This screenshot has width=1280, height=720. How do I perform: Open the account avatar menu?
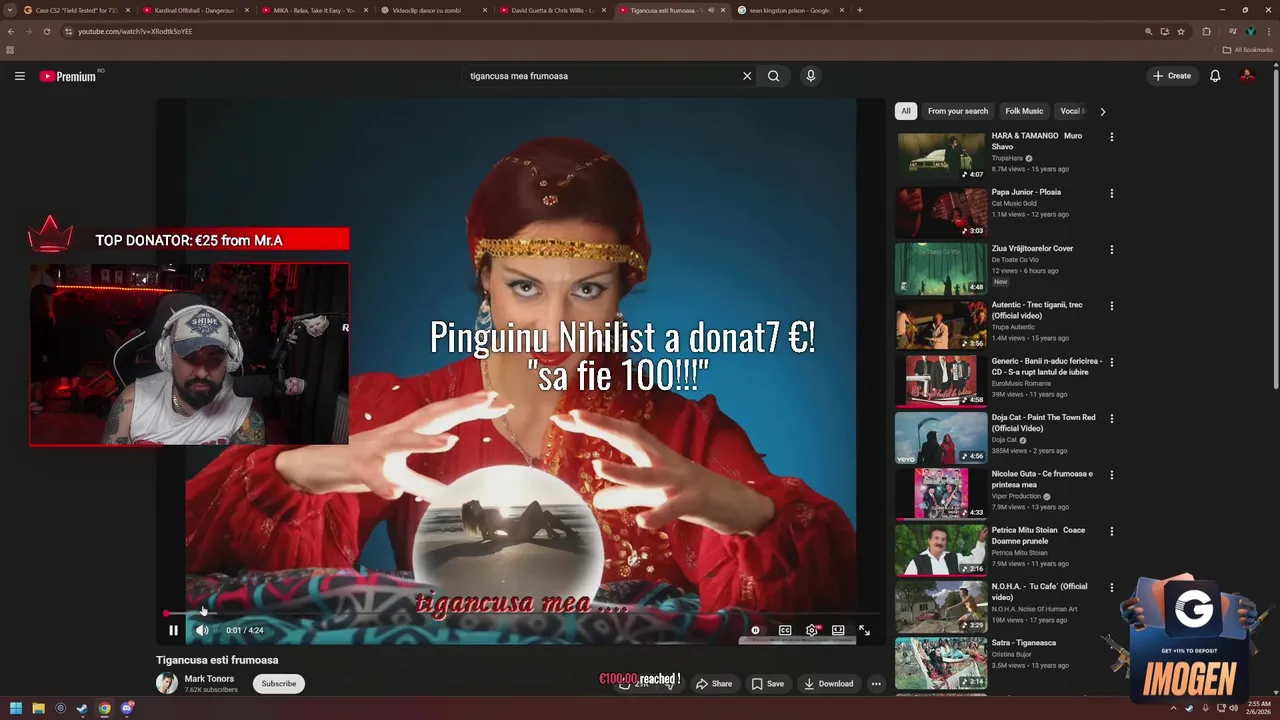(x=1247, y=76)
